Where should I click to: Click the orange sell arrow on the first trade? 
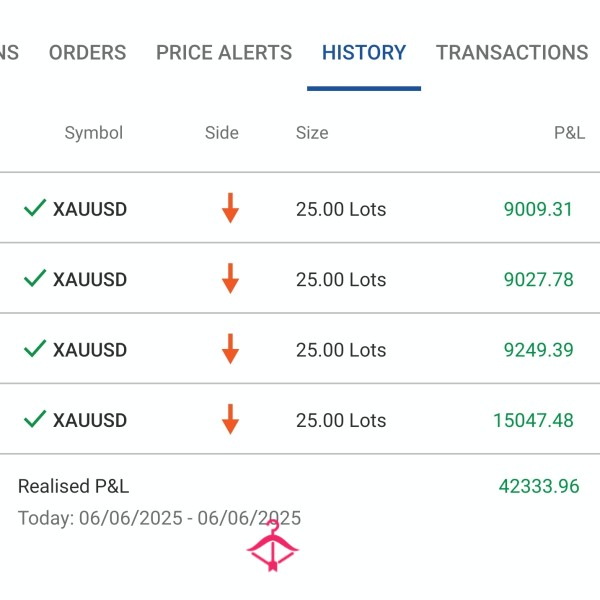[x=230, y=208]
